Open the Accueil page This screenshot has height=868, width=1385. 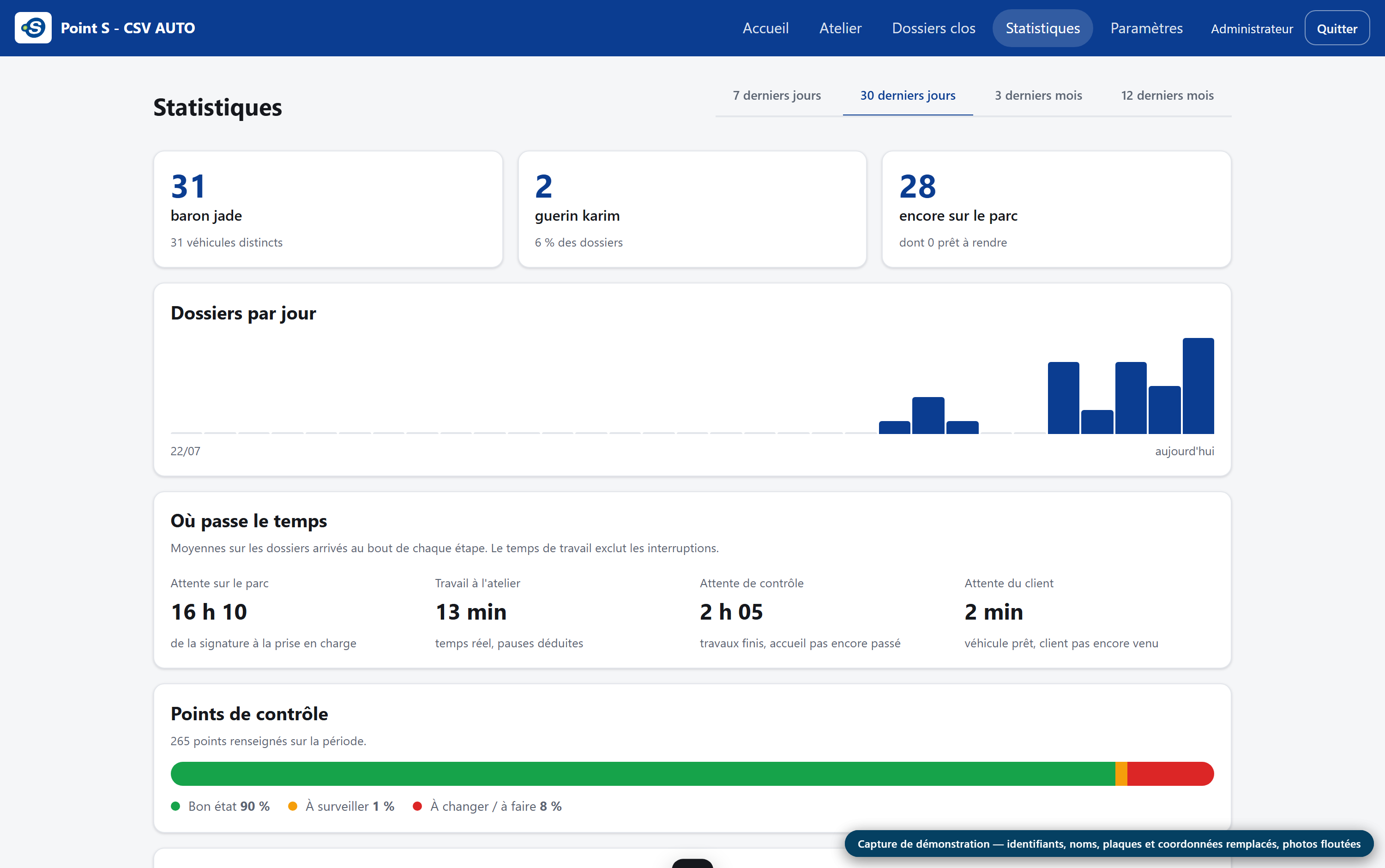tap(765, 28)
